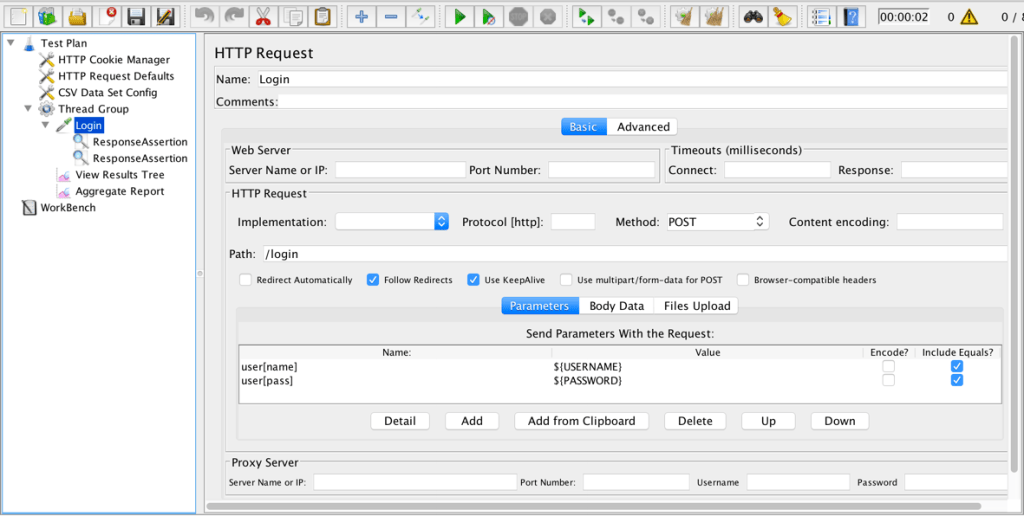Start the test with green play icon
This screenshot has width=1024, height=516.
tap(460, 16)
